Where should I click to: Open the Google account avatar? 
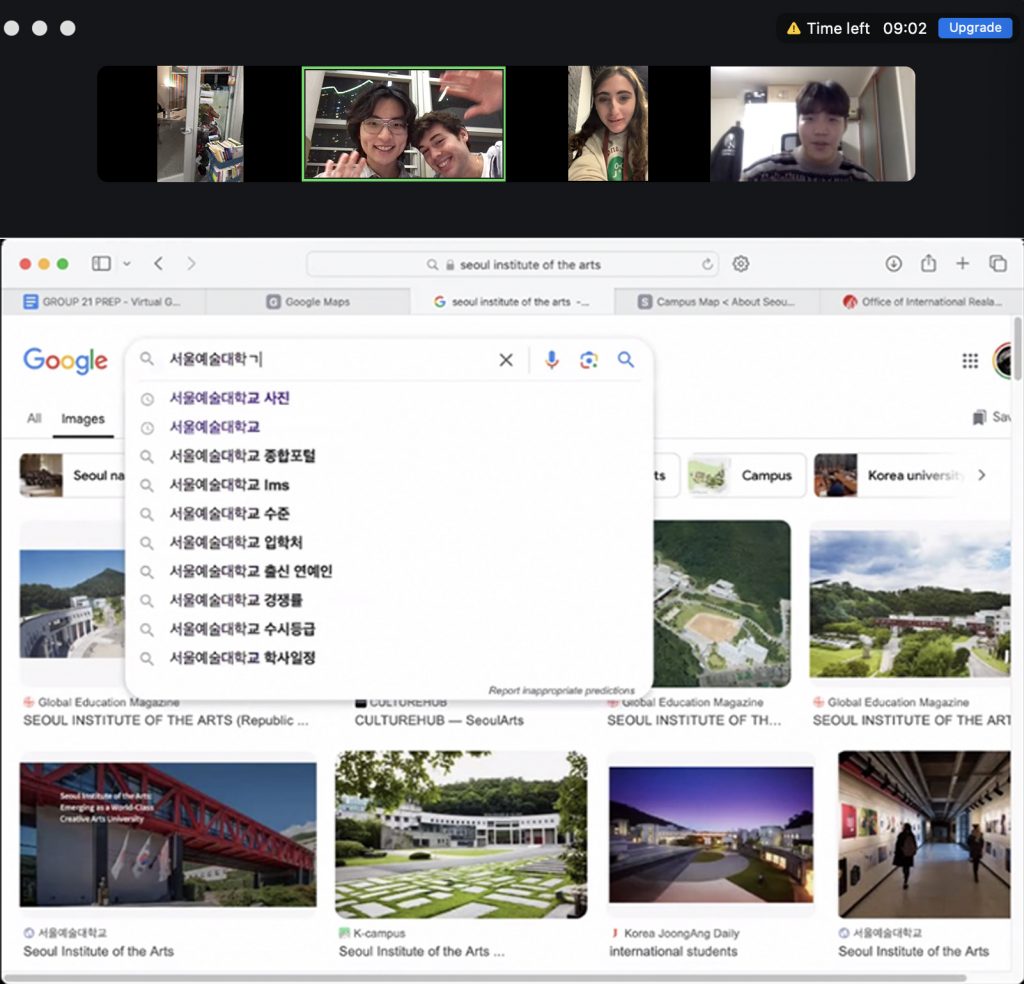(1004, 360)
